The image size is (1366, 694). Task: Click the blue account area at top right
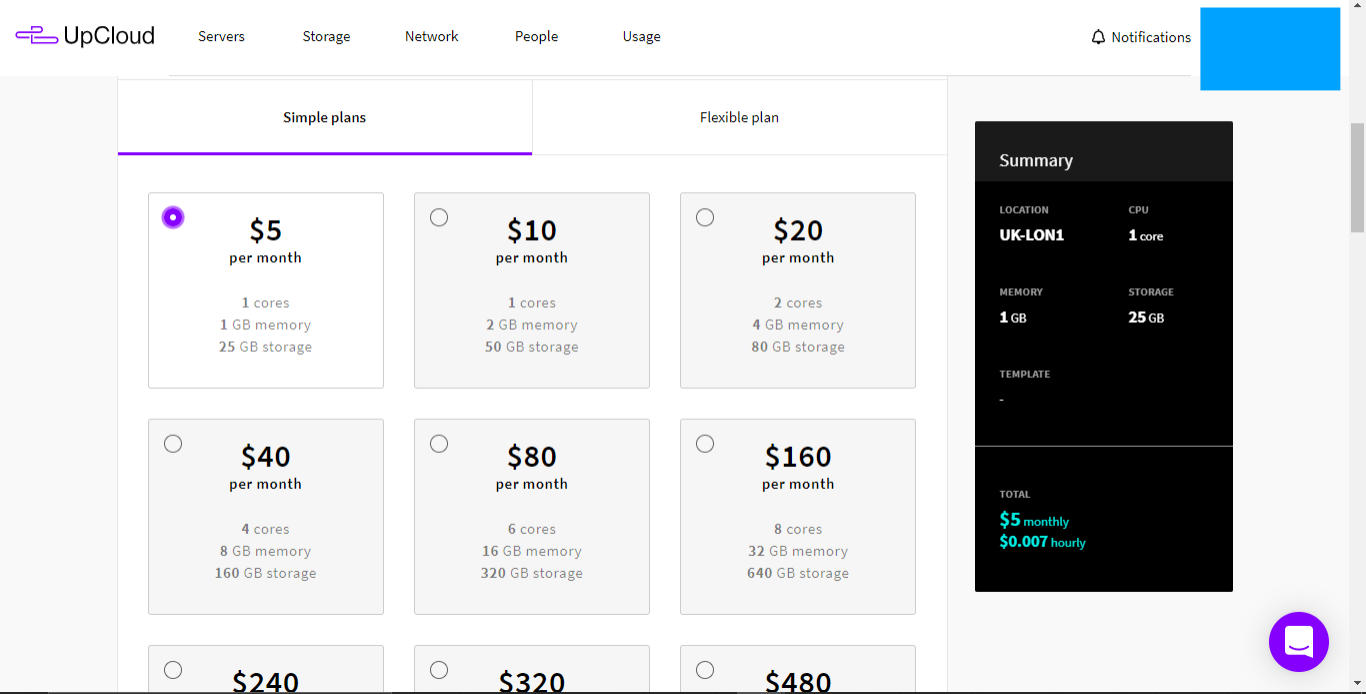click(x=1270, y=49)
